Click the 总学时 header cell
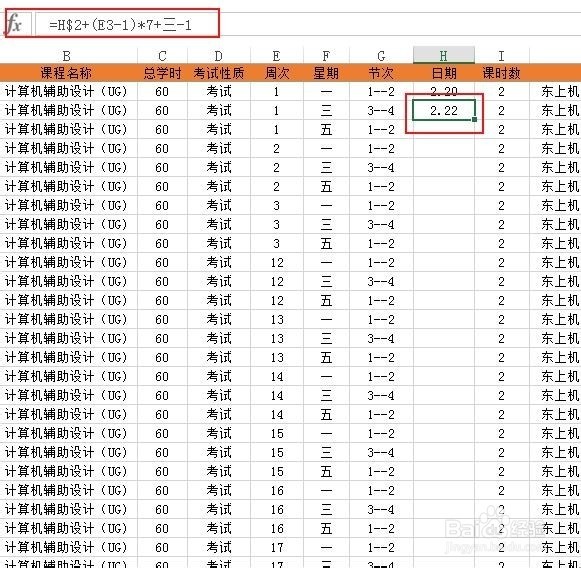The width and height of the screenshot is (581, 568). tap(162, 73)
